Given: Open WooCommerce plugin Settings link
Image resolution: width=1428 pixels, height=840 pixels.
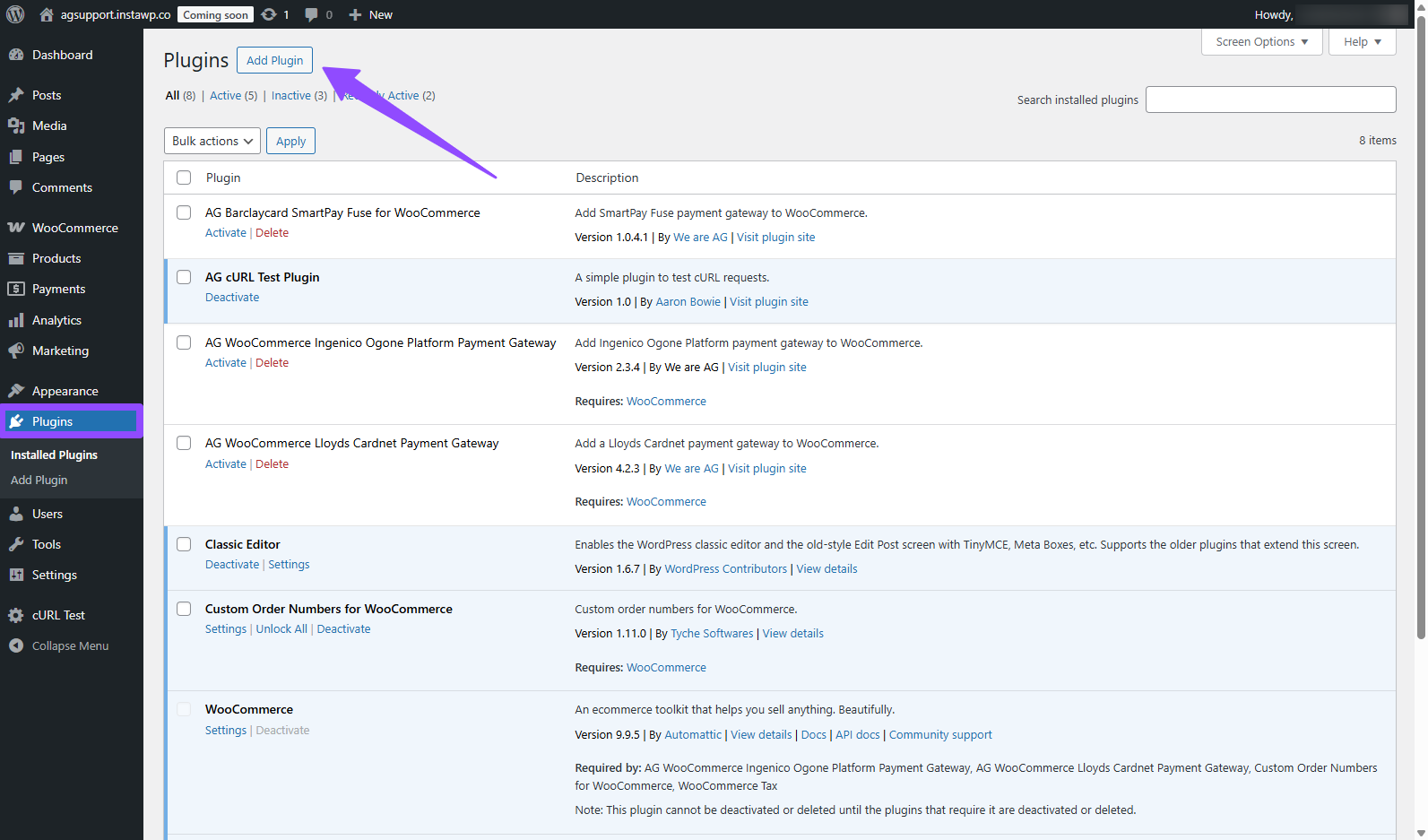Looking at the screenshot, I should click(225, 731).
